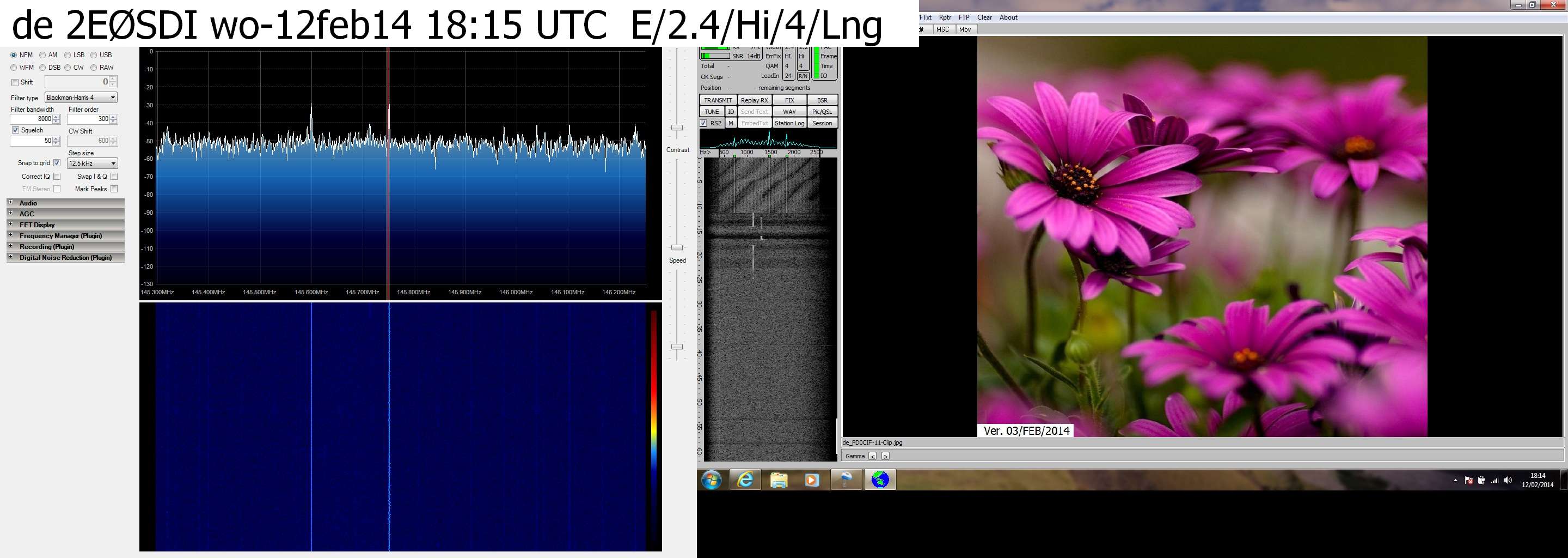
Task: Switch to the globe app in taskbar
Action: [880, 480]
